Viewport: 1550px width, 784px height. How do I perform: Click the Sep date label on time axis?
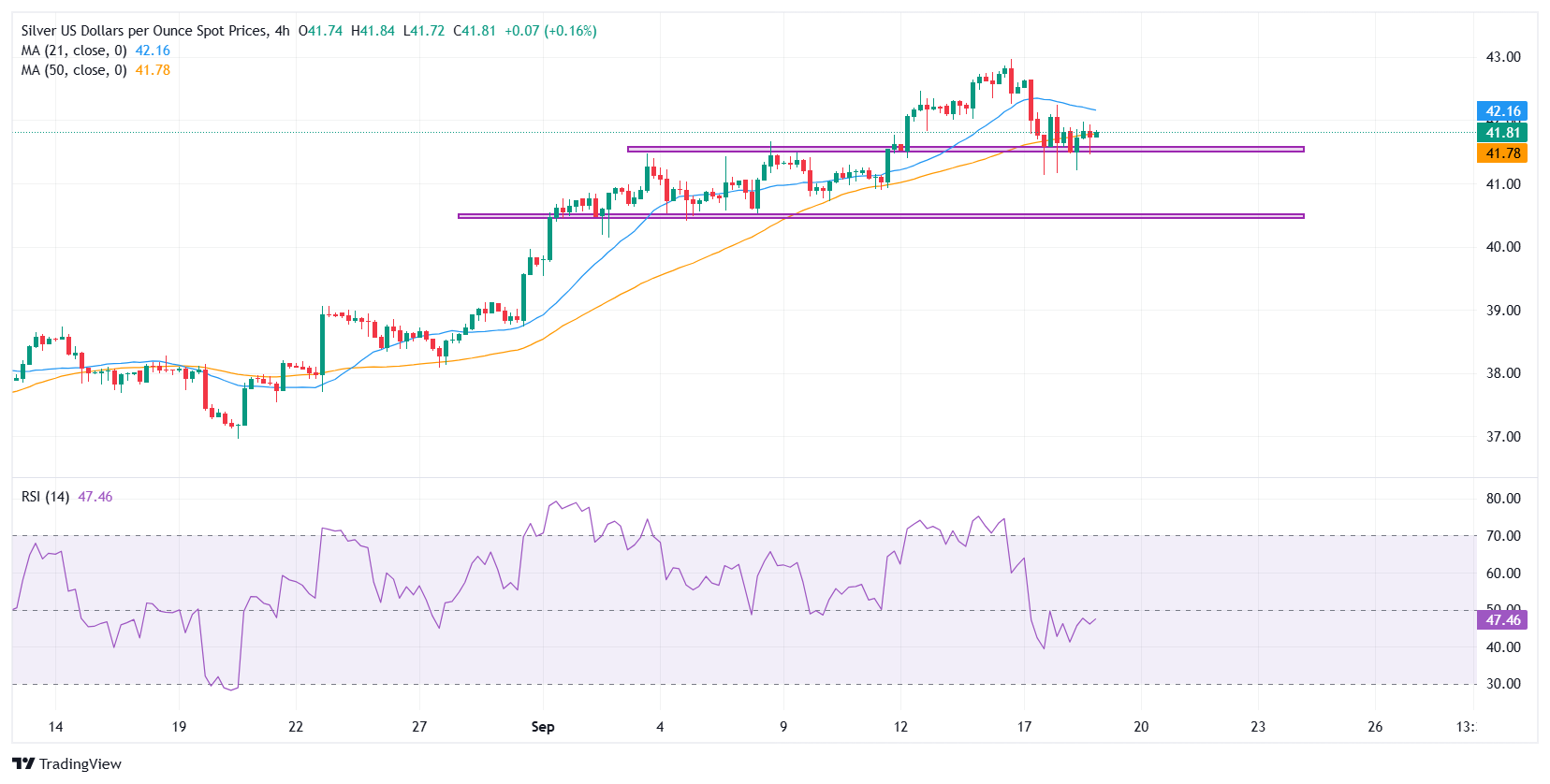coord(543,727)
